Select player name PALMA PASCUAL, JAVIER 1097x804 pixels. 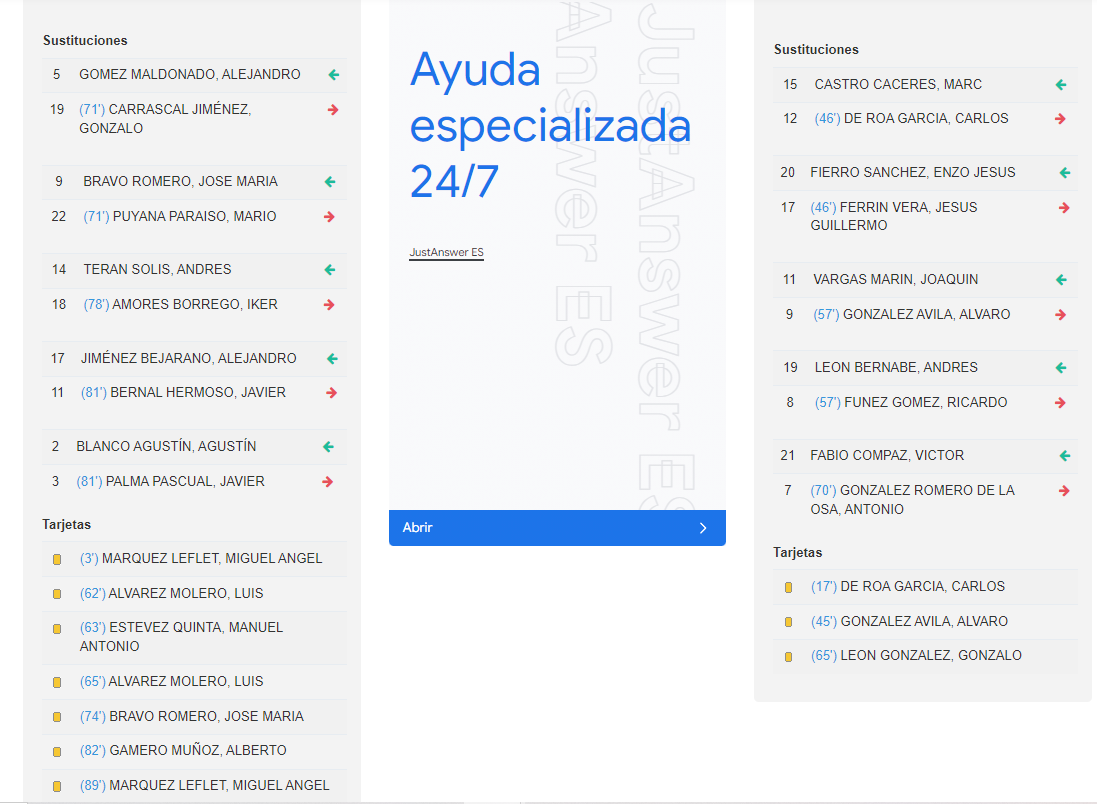[185, 481]
